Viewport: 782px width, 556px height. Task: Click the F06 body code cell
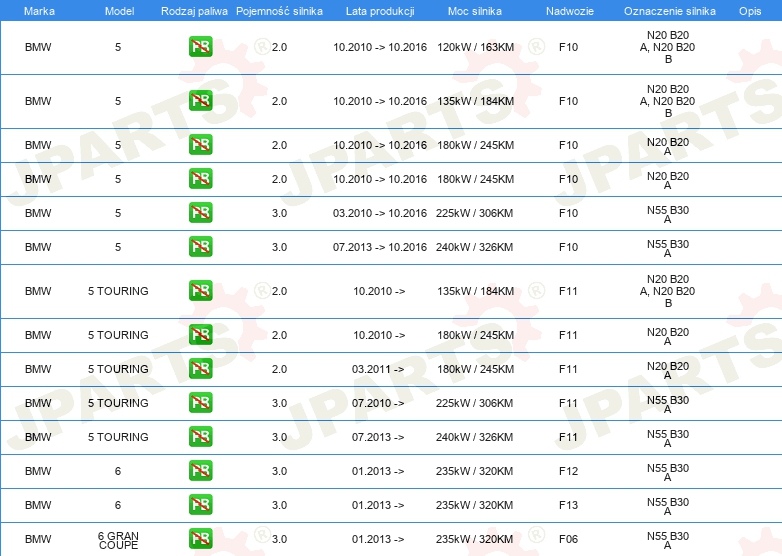[x=569, y=539]
